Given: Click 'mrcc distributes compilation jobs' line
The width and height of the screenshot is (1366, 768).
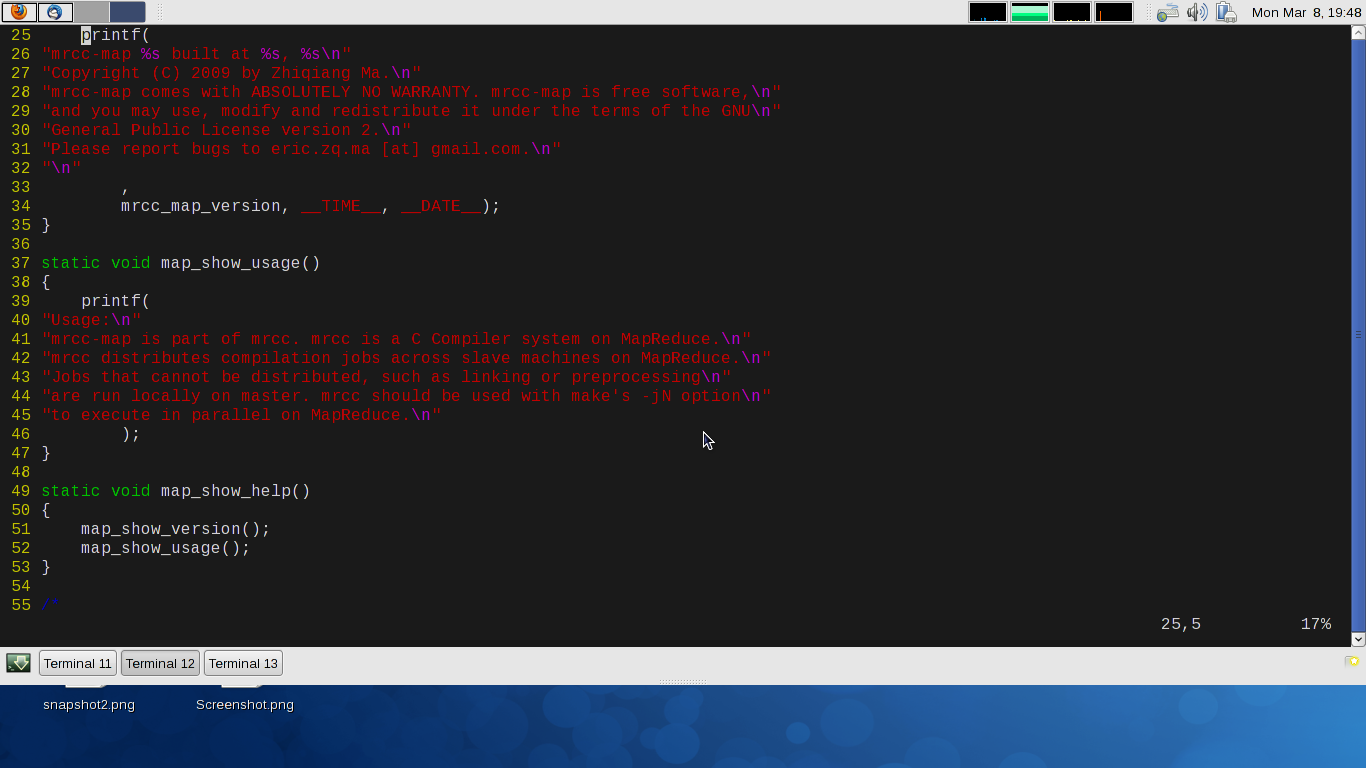Looking at the screenshot, I should coord(406,358).
